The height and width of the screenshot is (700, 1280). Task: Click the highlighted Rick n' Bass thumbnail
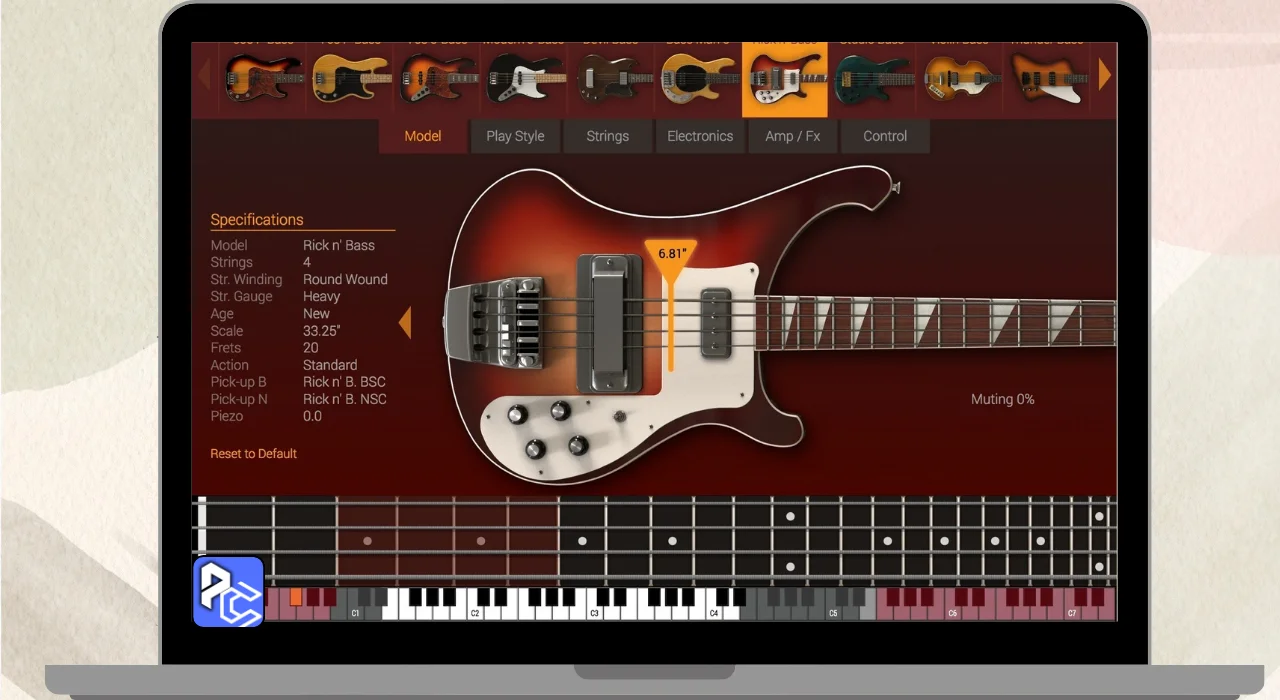[785, 79]
